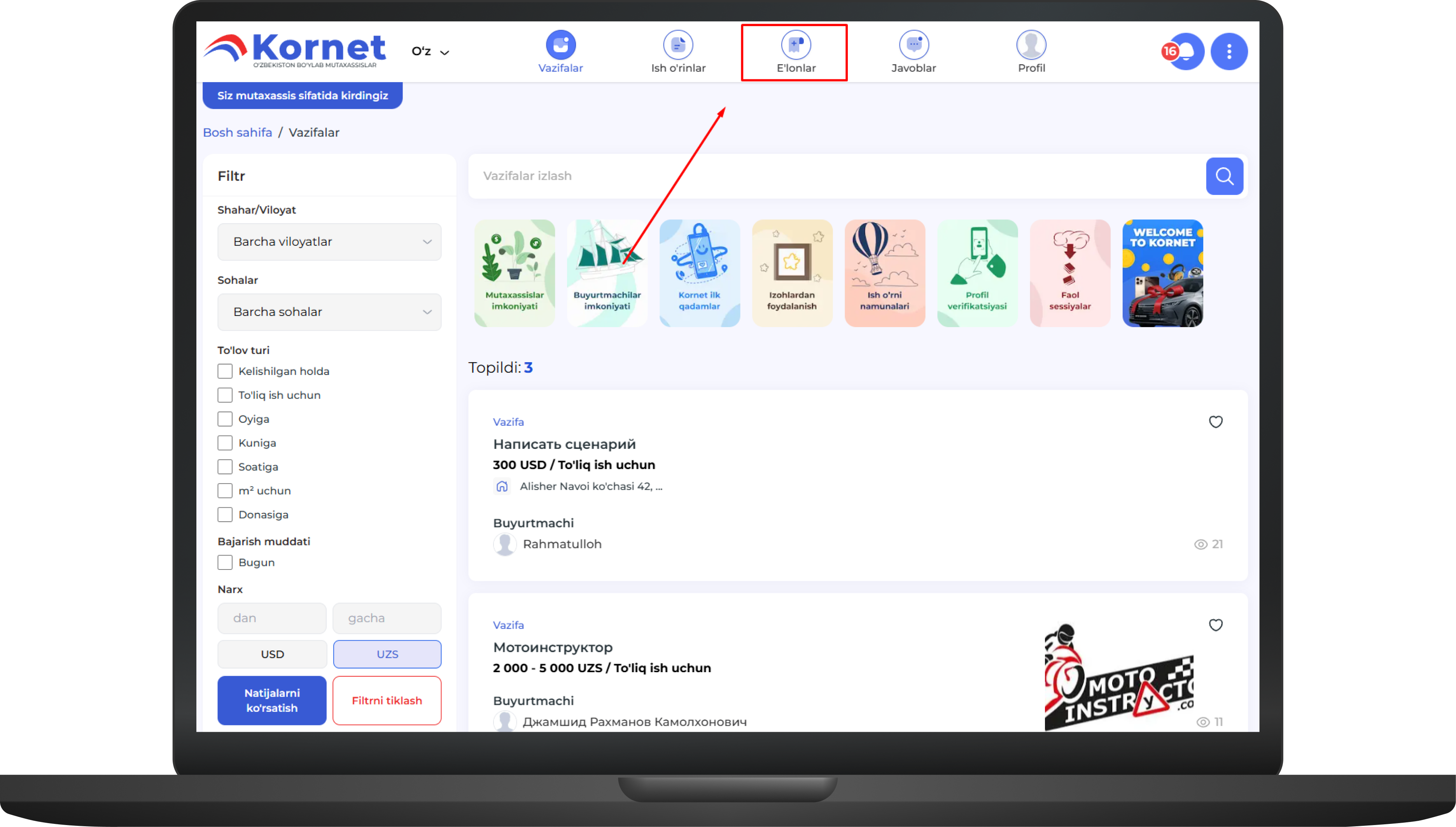Viewport: 1456px width, 827px height.
Task: Focus the Vazifalar izlash search field
Action: pyautogui.click(x=835, y=176)
